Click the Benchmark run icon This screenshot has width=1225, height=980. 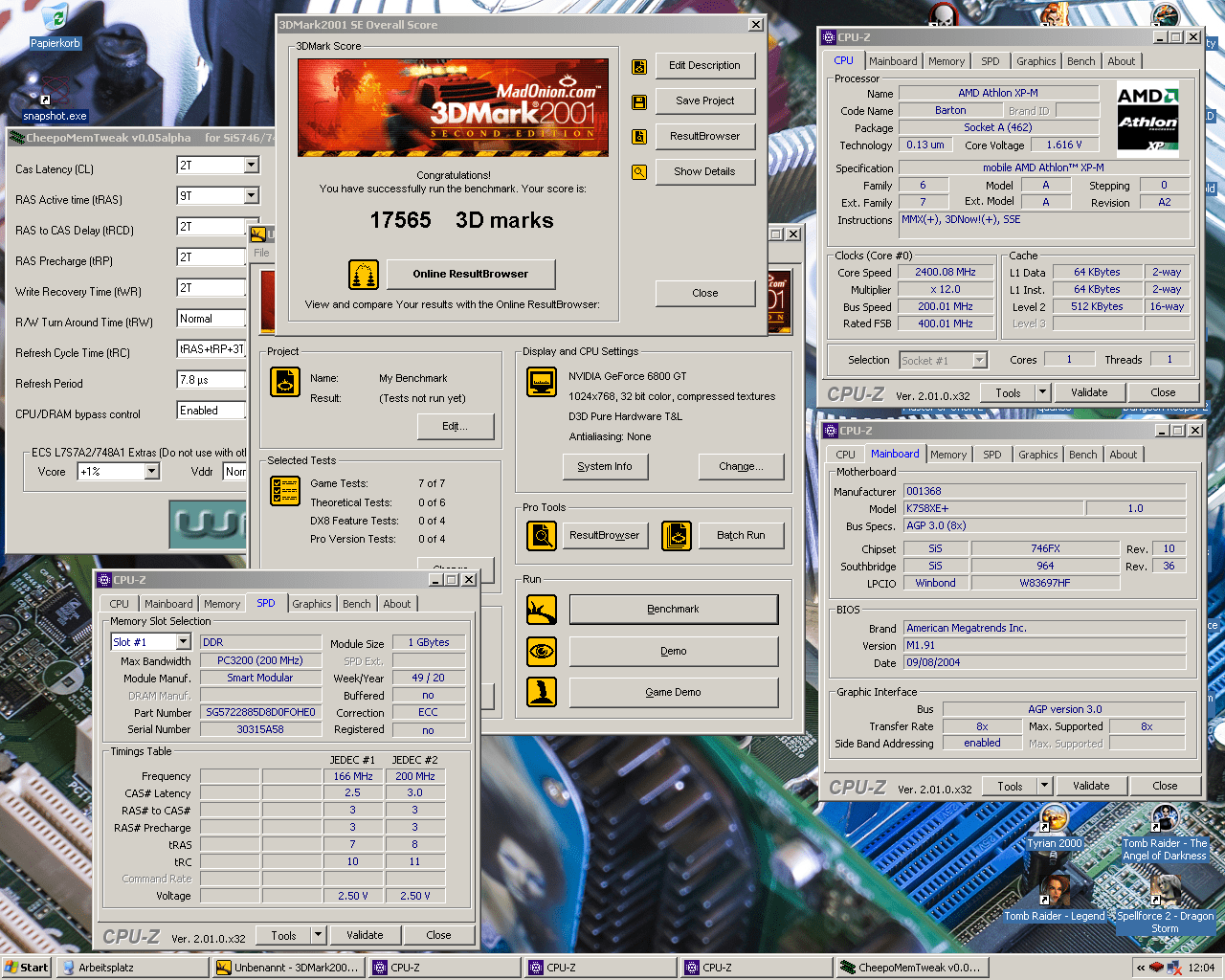click(542, 610)
